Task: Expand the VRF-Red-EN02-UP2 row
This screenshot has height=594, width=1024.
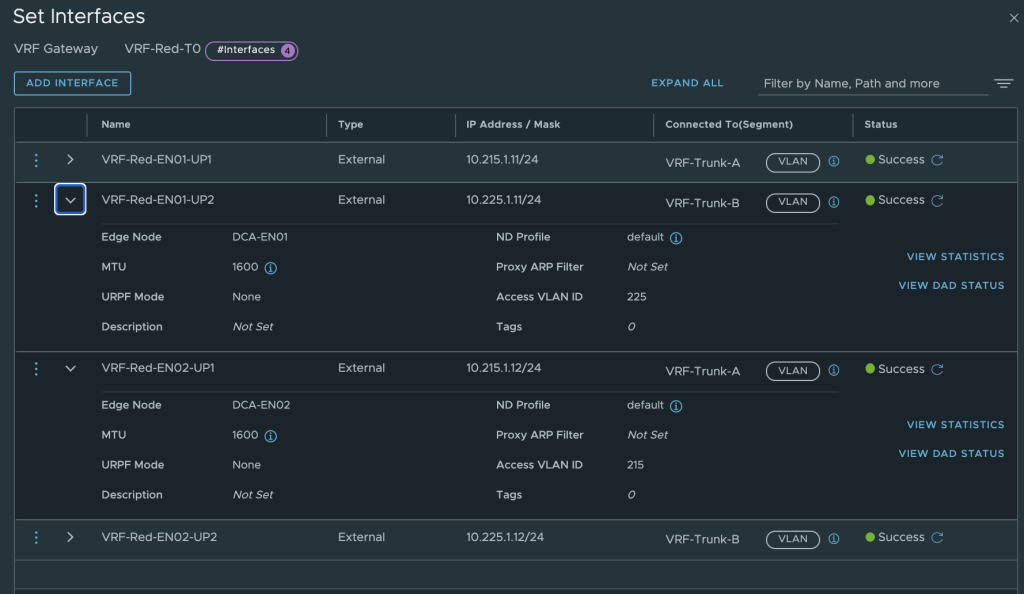Action: pos(70,537)
